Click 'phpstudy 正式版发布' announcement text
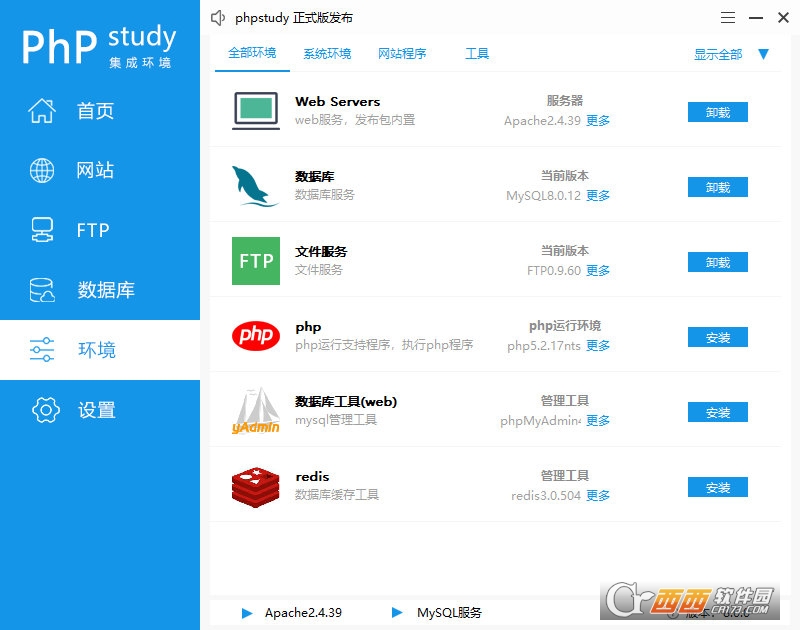This screenshot has width=800, height=630. coord(294,18)
